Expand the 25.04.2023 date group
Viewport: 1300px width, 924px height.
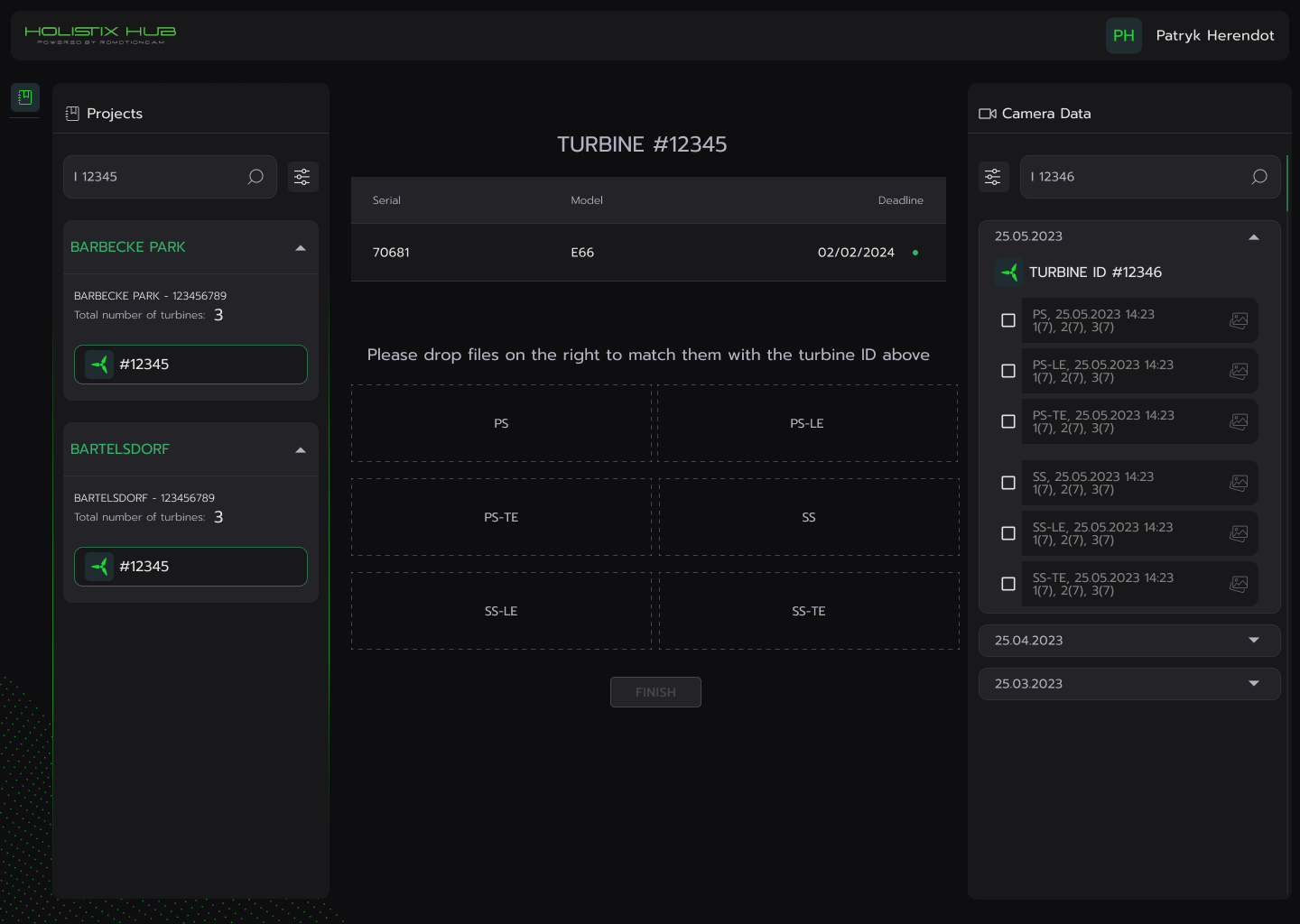tap(1253, 641)
